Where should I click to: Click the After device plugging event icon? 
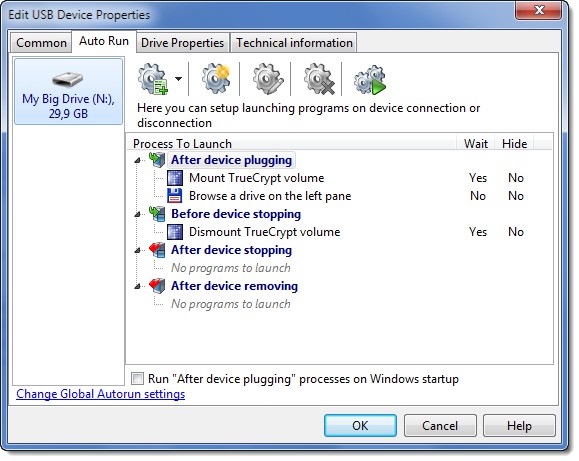(x=157, y=160)
